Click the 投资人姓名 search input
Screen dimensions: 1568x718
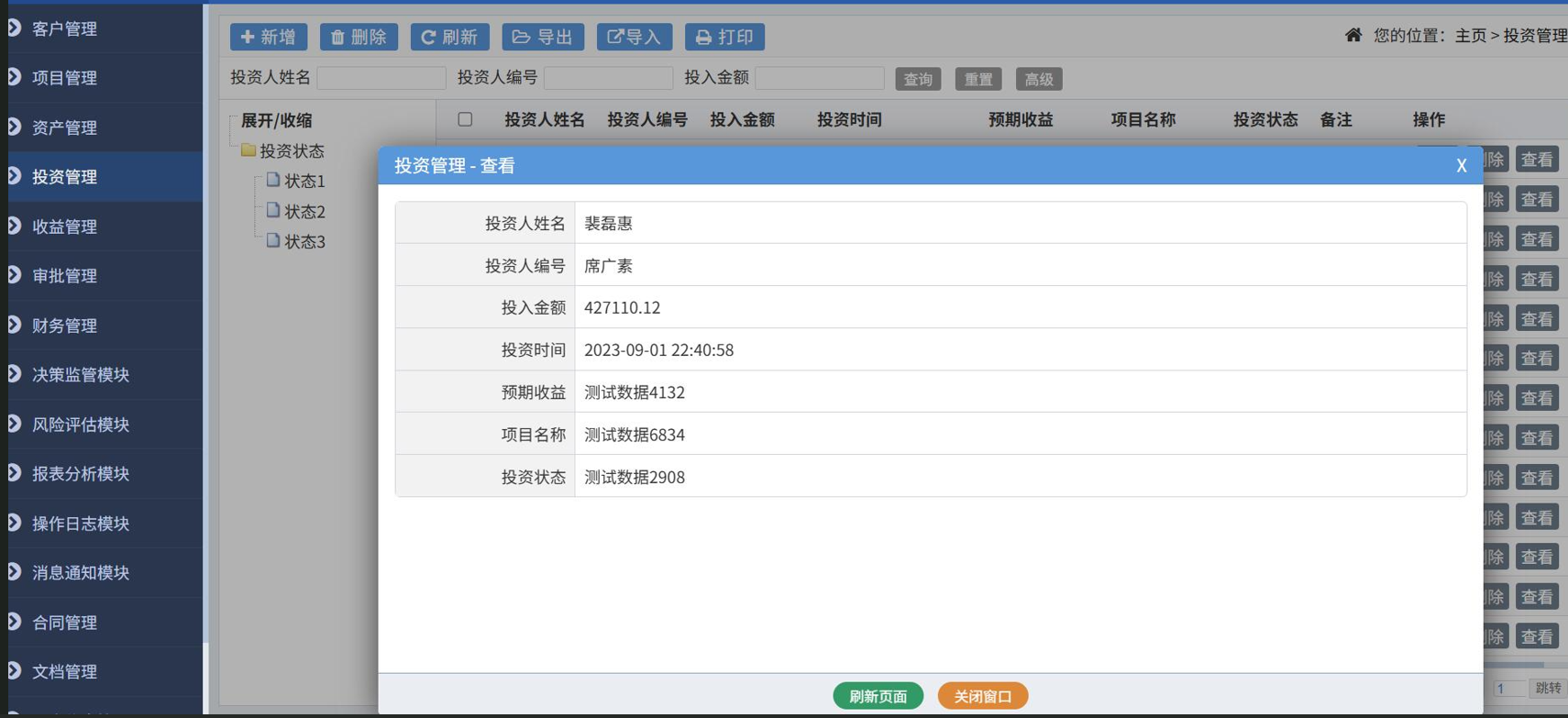click(381, 78)
